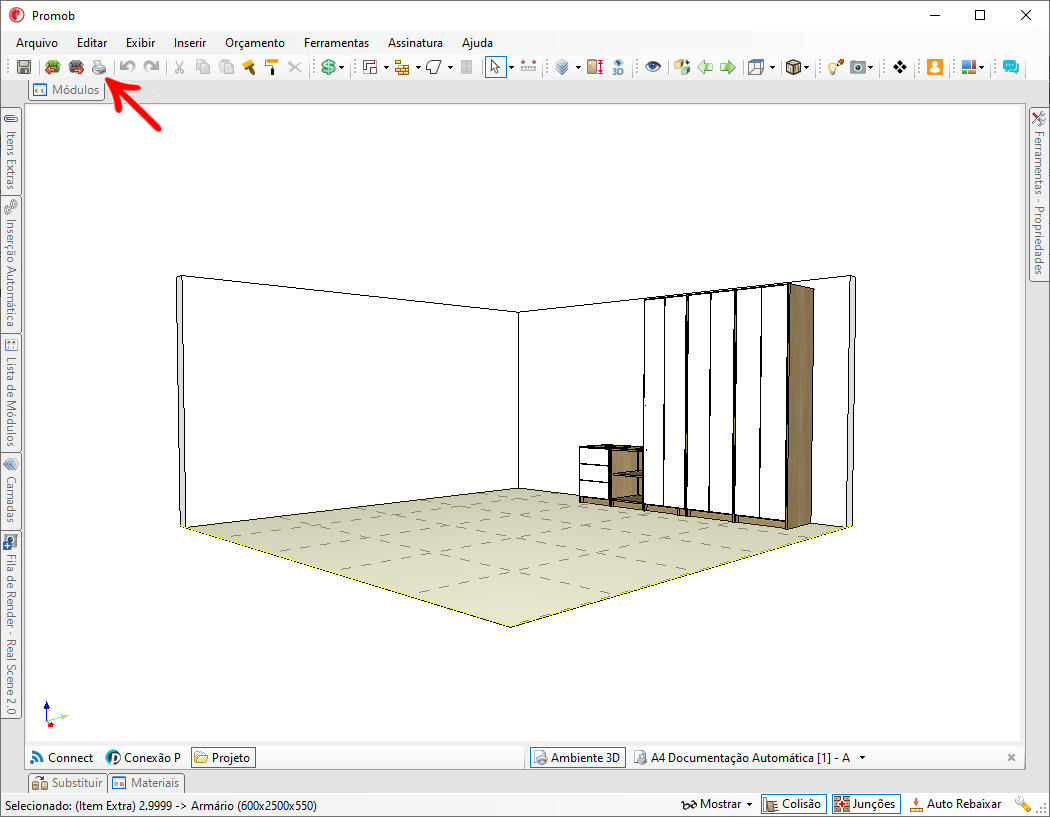Open the Arquivo menu

click(x=37, y=43)
